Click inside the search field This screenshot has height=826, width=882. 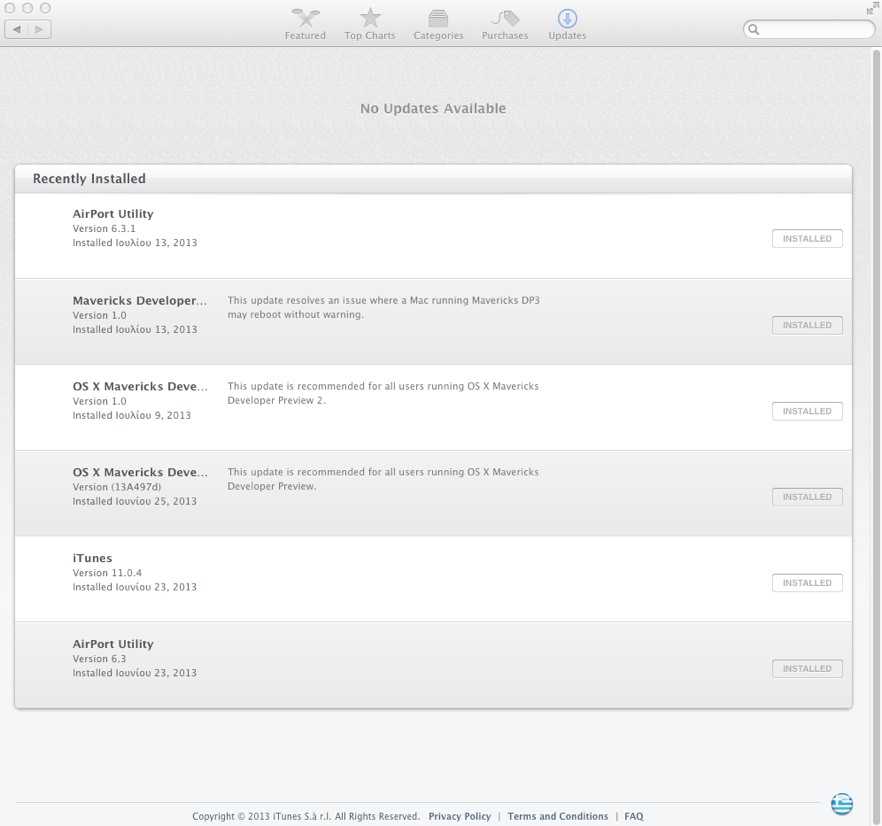pos(809,29)
